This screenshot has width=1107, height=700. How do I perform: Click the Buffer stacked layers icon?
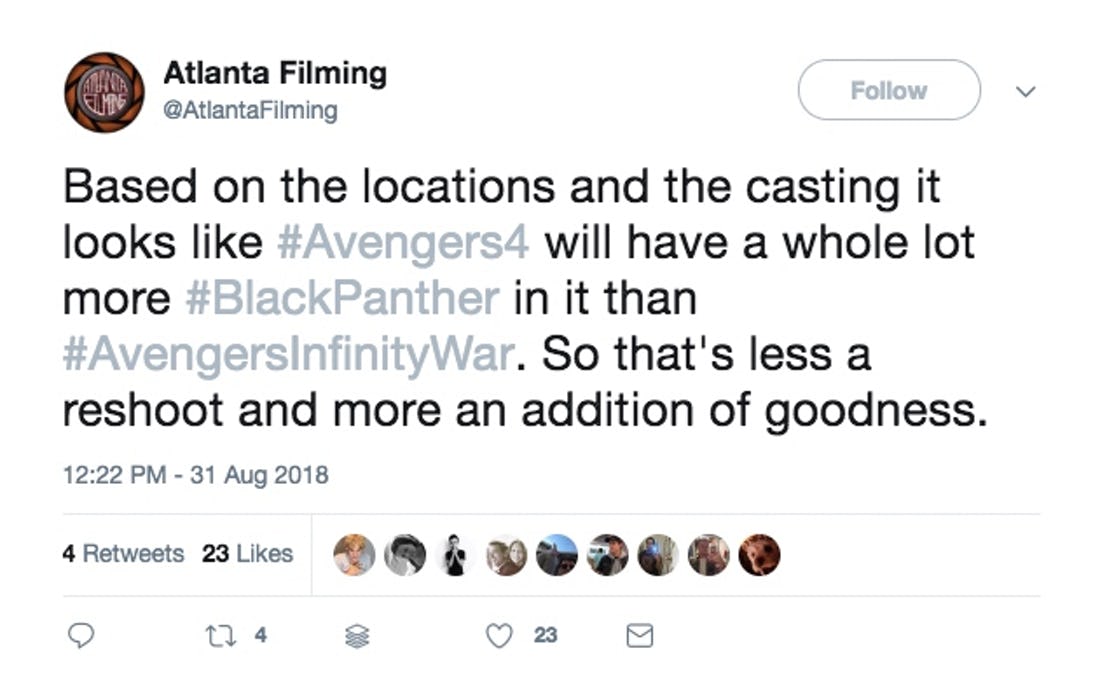pyautogui.click(x=357, y=636)
